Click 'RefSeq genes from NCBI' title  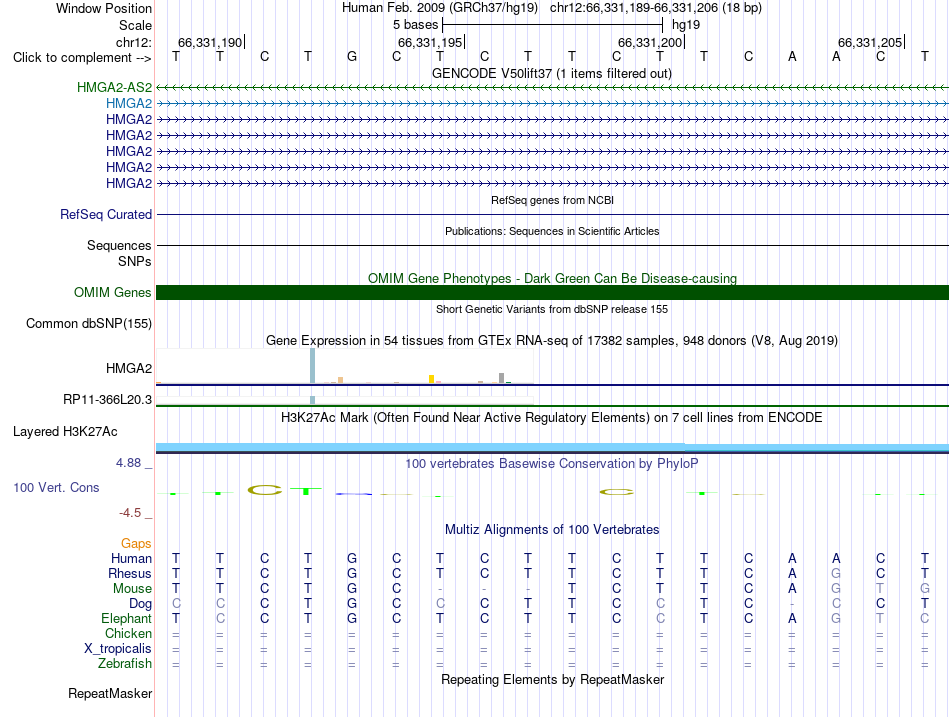tap(553, 200)
